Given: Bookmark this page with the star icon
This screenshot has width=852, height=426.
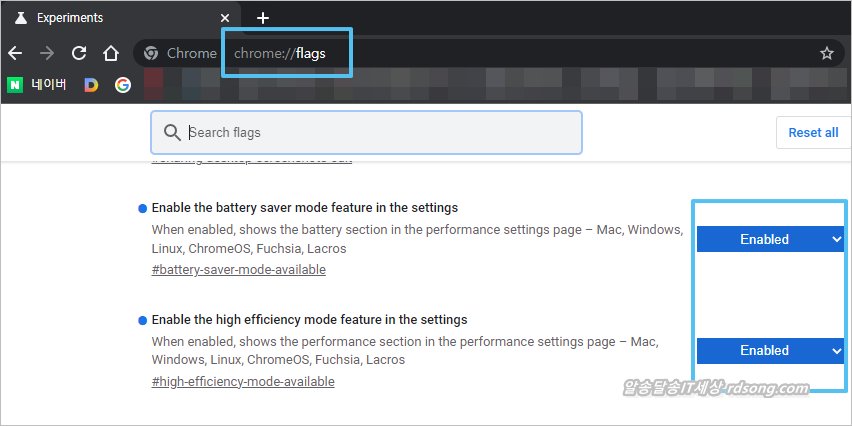Looking at the screenshot, I should pyautogui.click(x=826, y=53).
